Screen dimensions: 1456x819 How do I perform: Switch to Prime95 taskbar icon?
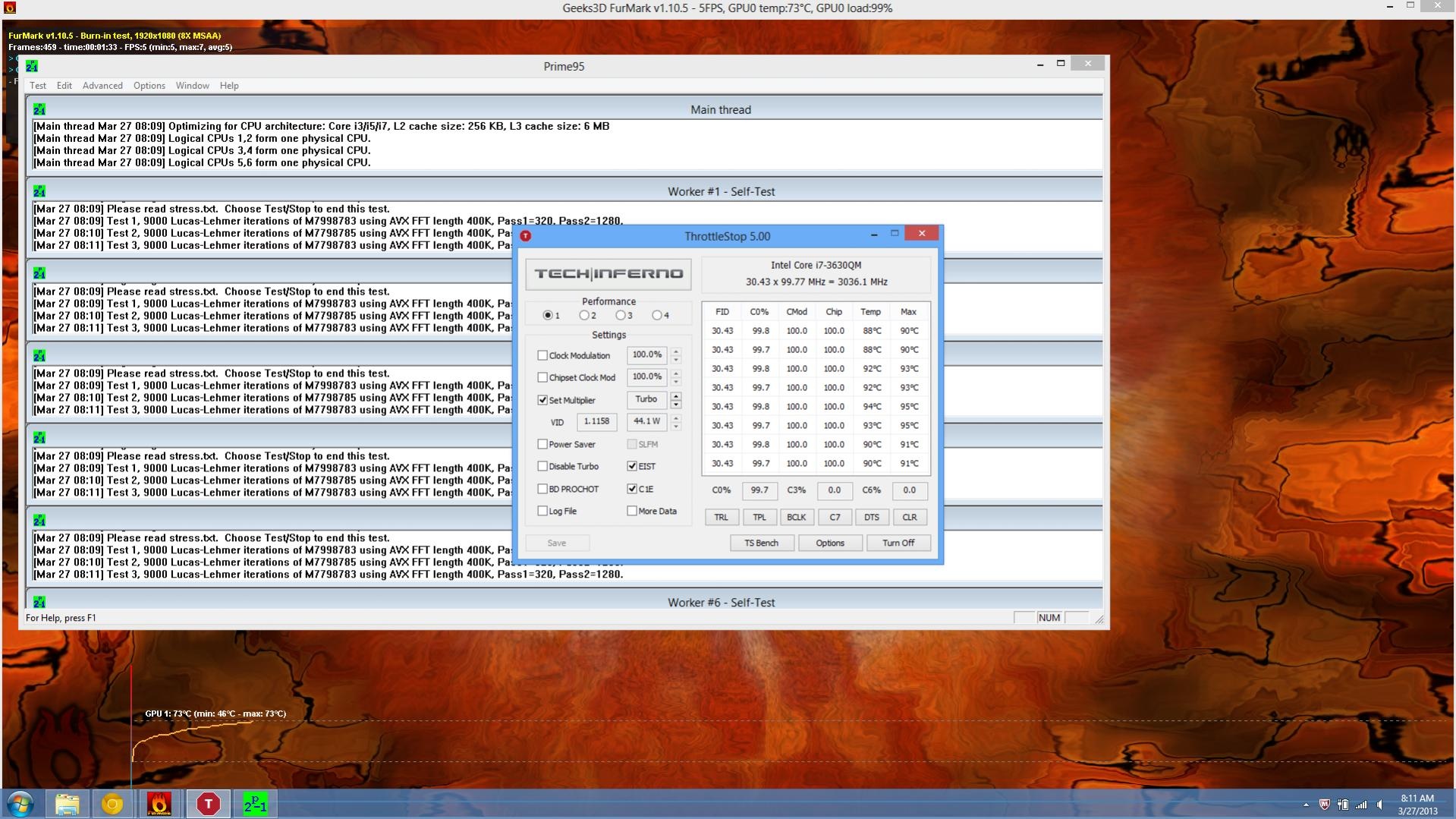(x=255, y=804)
